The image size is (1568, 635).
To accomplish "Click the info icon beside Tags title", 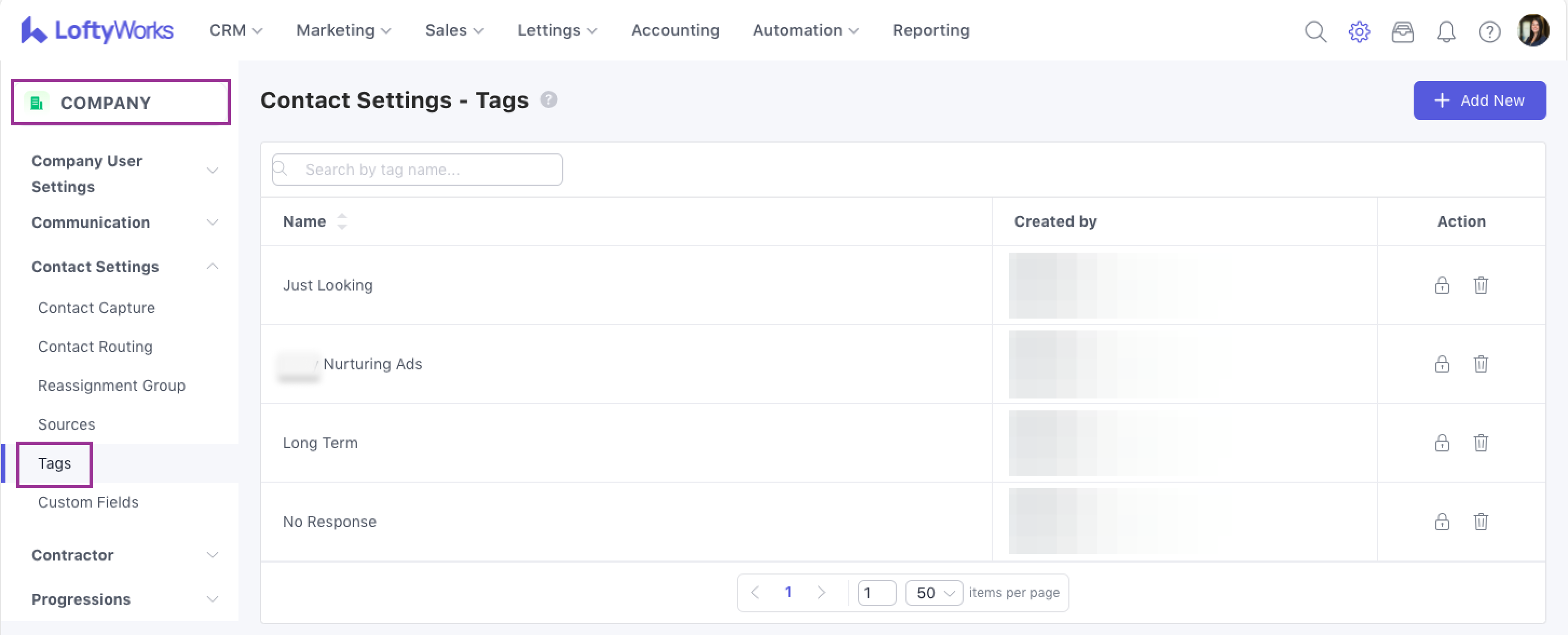I will pos(548,99).
